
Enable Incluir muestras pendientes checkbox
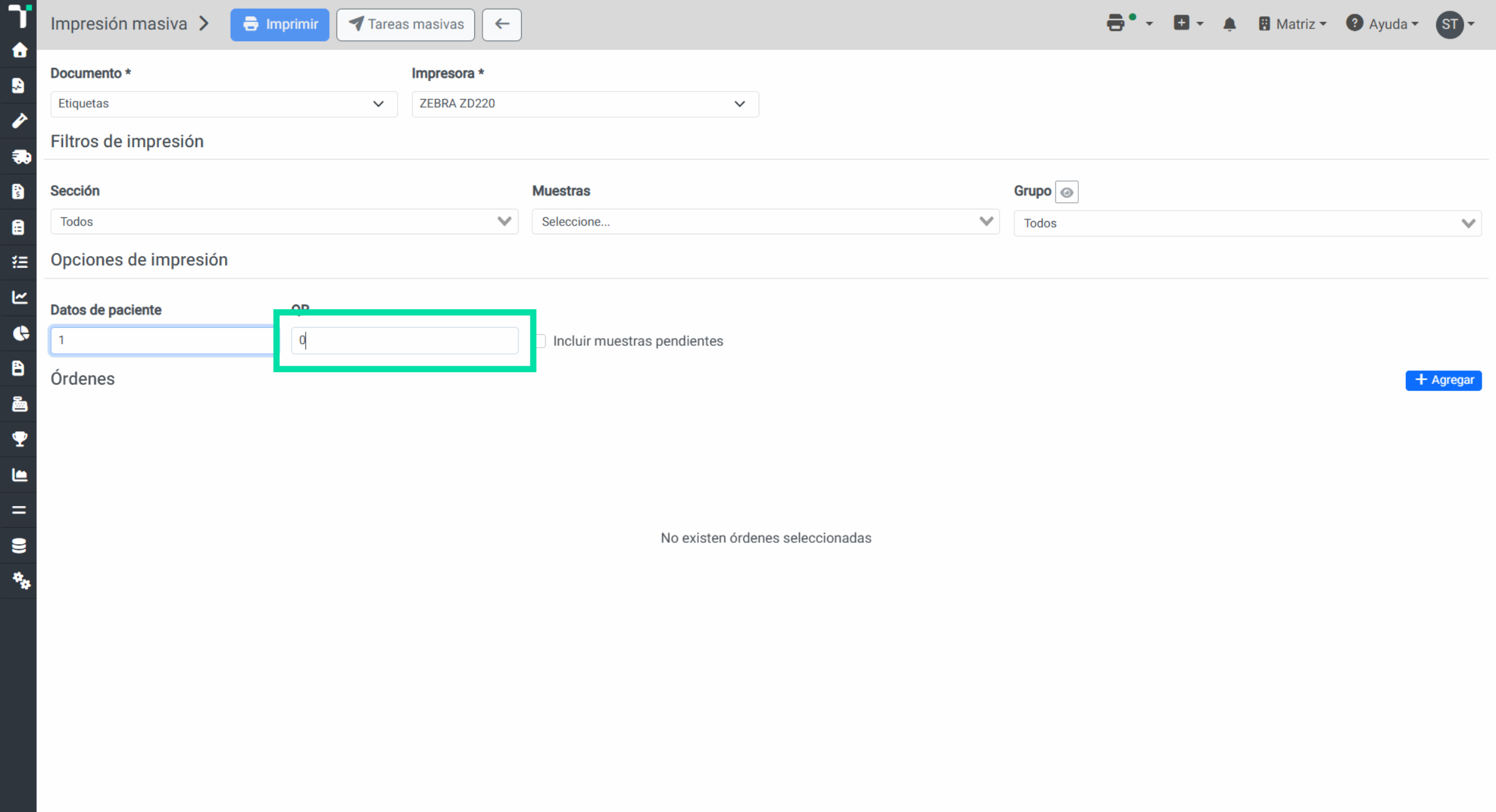[540, 341]
